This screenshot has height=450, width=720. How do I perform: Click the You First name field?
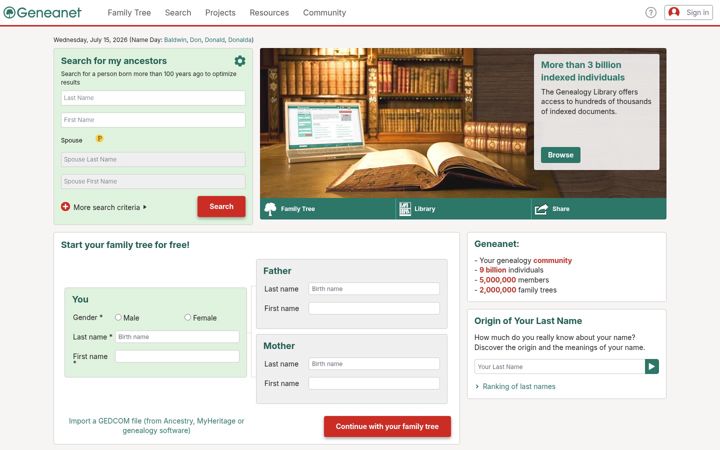point(177,356)
